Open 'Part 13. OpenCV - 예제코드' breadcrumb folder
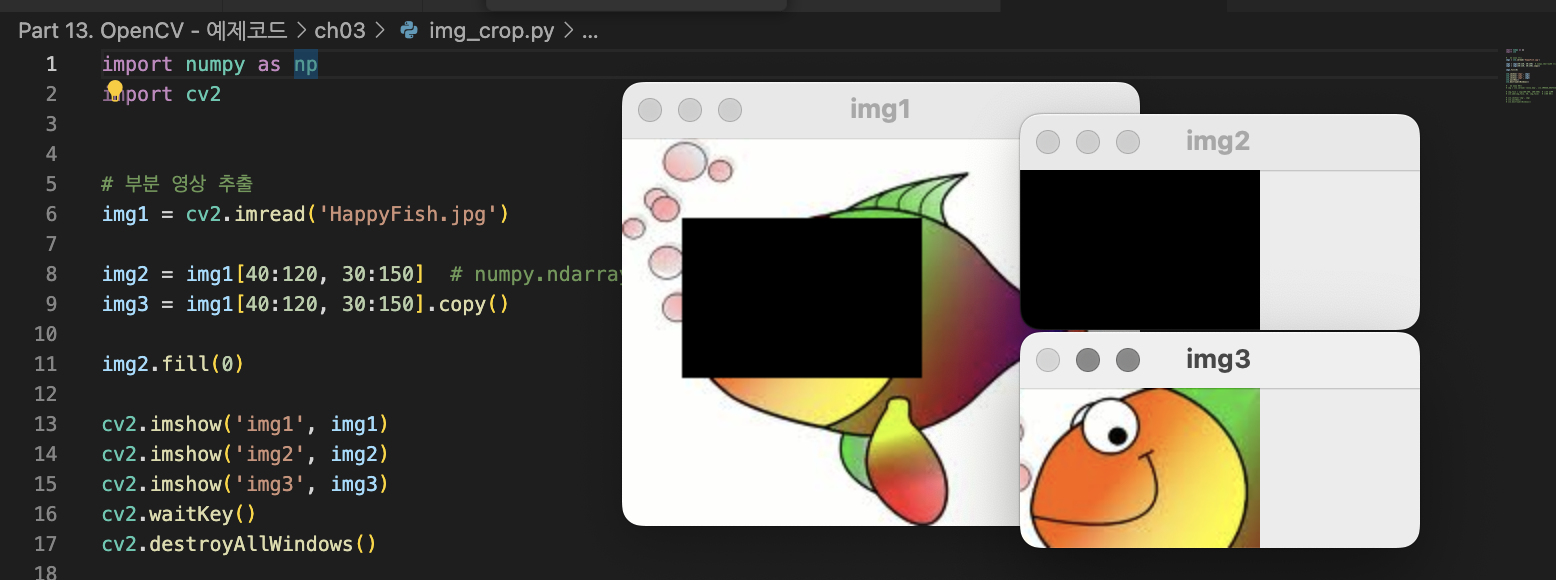This screenshot has height=580, width=1556. pos(152,30)
